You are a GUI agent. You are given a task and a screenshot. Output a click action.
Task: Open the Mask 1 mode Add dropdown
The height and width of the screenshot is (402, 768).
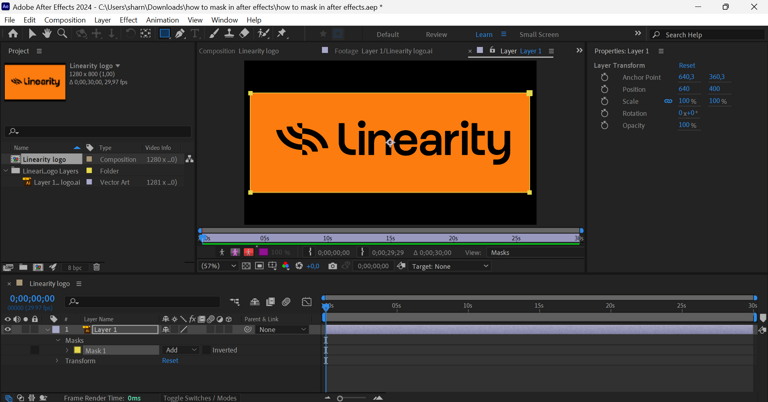point(181,350)
